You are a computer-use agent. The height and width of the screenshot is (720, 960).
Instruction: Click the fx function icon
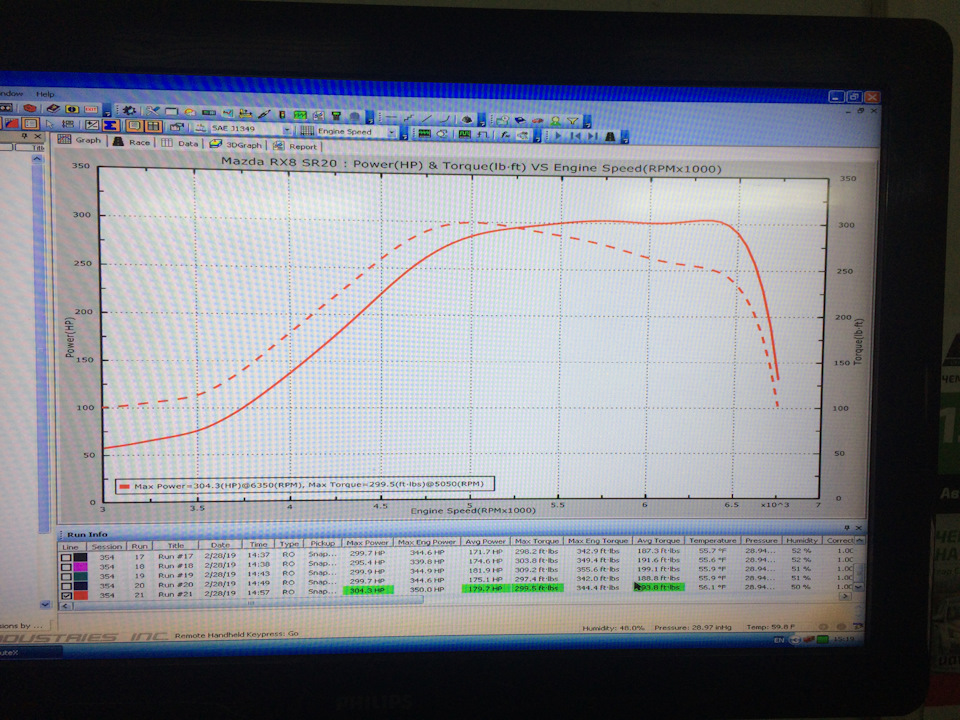504,135
